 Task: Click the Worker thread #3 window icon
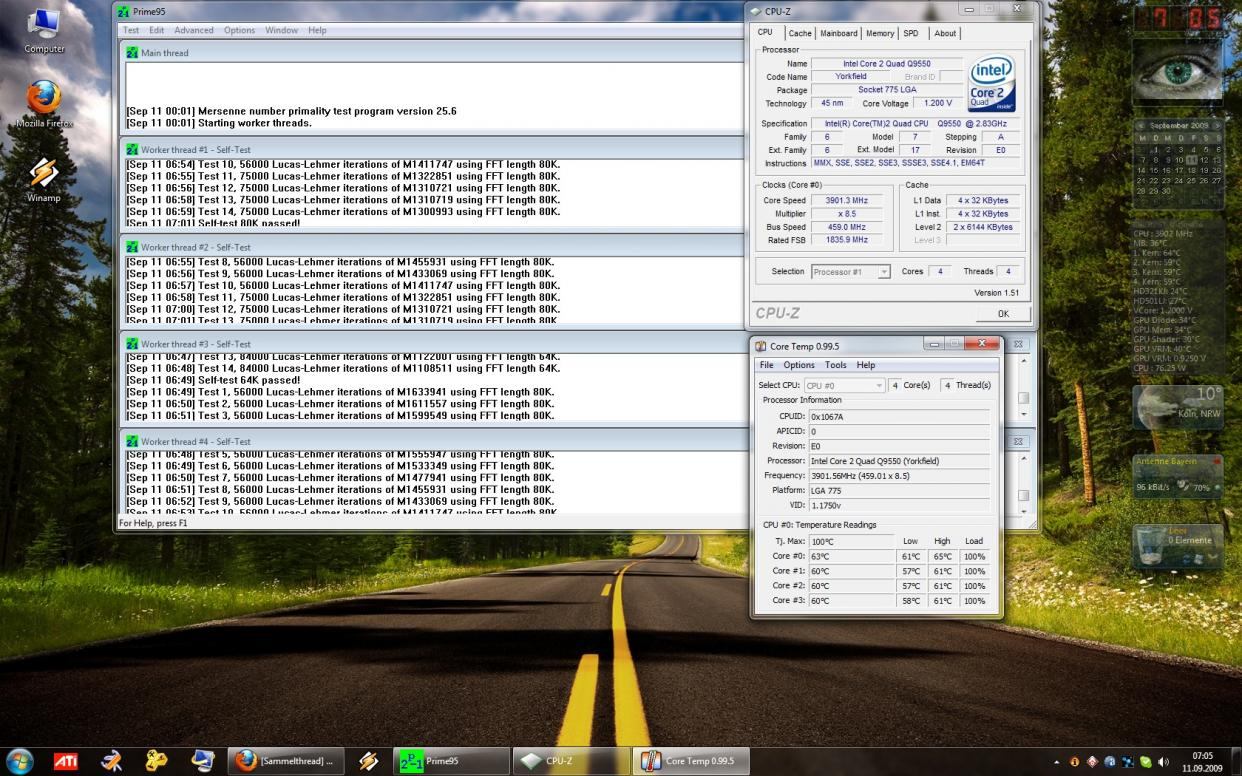[x=132, y=344]
